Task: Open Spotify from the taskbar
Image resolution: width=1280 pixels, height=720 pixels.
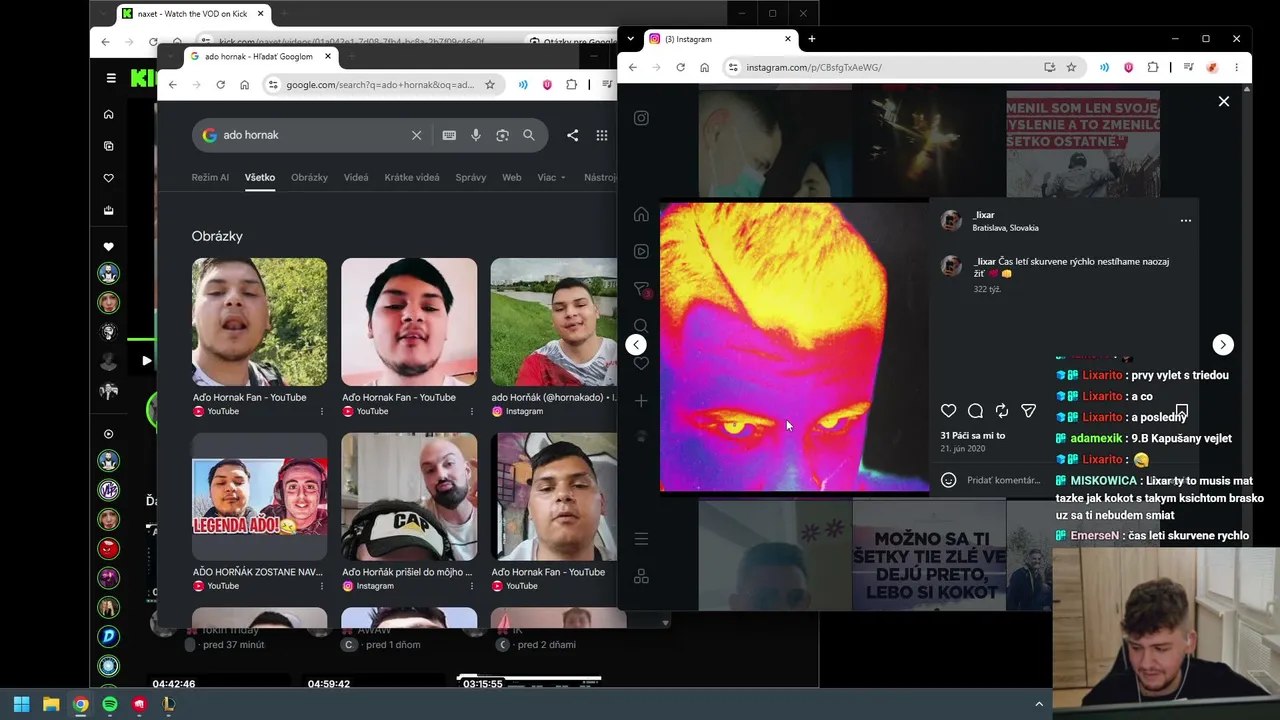Action: pyautogui.click(x=110, y=704)
